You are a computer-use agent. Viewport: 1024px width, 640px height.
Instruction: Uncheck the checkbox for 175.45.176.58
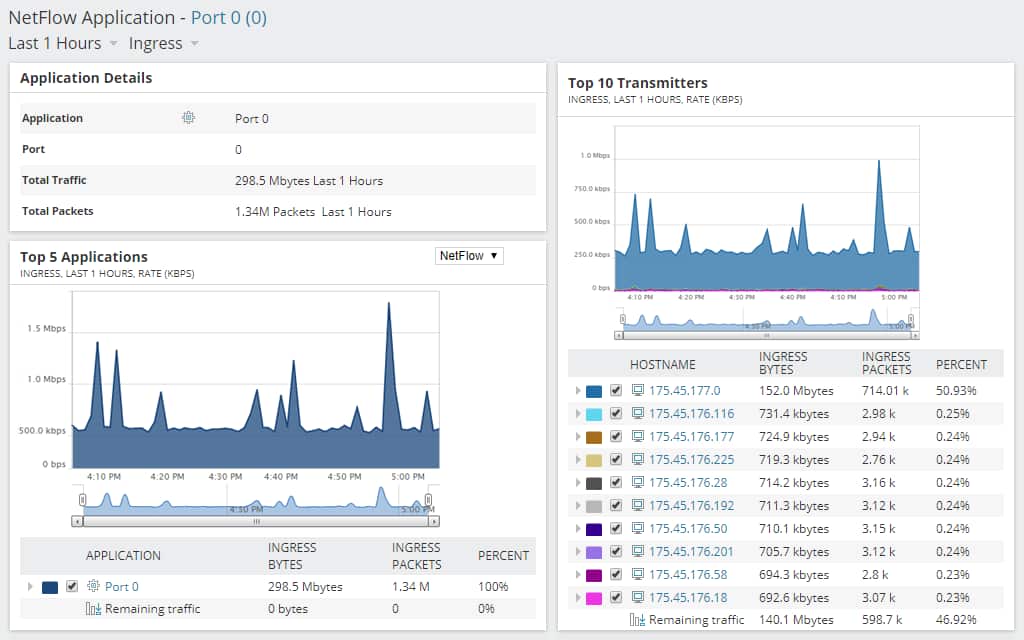tap(617, 574)
